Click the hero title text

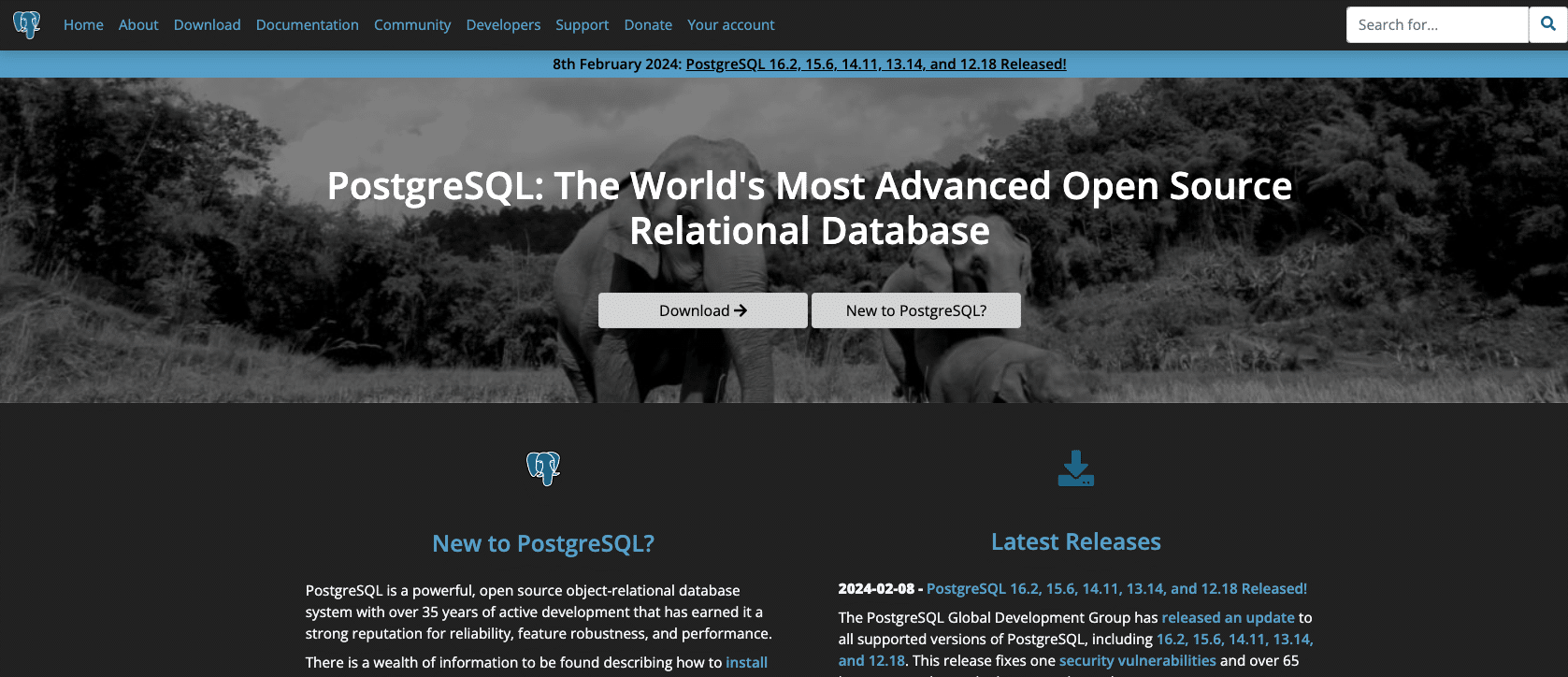pyautogui.click(x=810, y=209)
